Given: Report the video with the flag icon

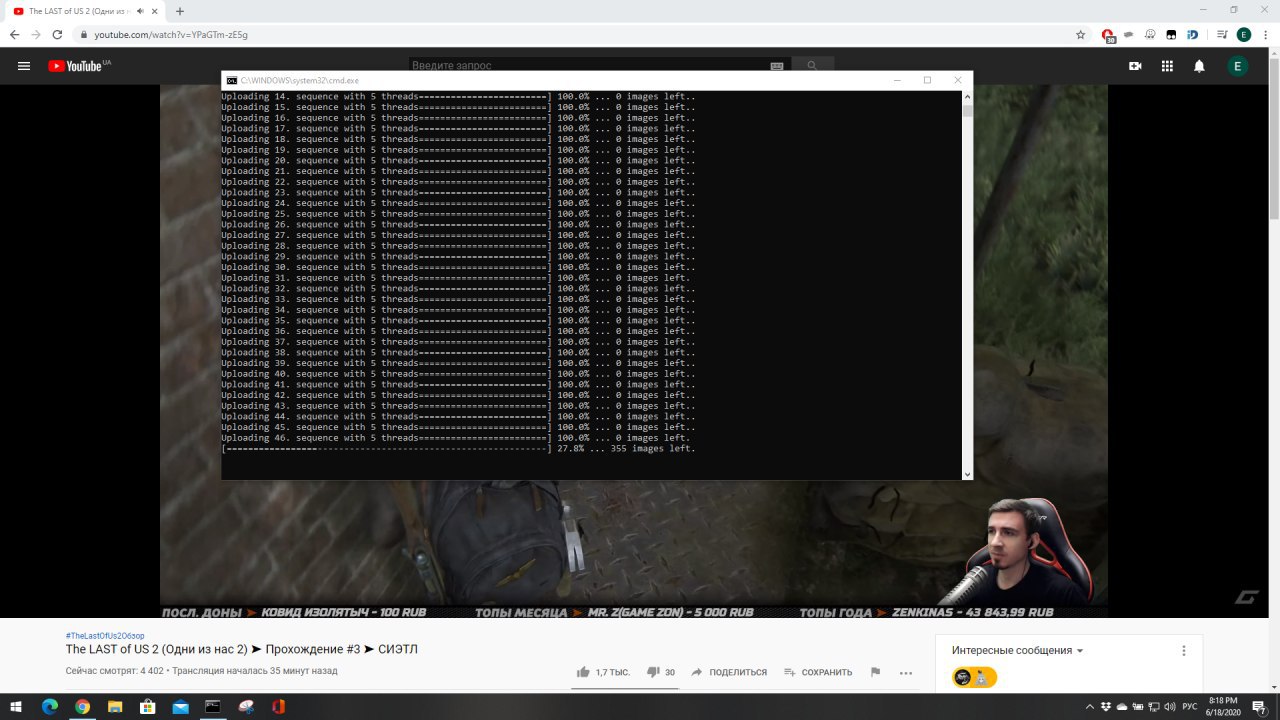Looking at the screenshot, I should pos(875,672).
